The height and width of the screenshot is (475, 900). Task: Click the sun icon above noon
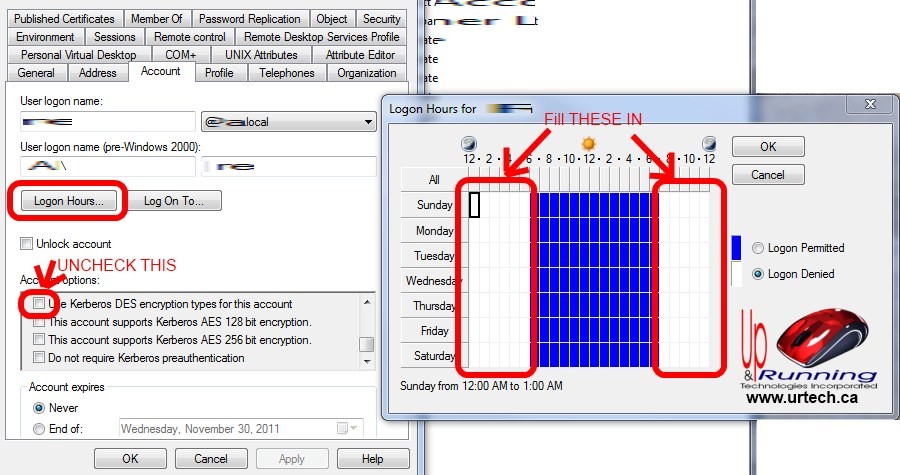pyautogui.click(x=588, y=143)
